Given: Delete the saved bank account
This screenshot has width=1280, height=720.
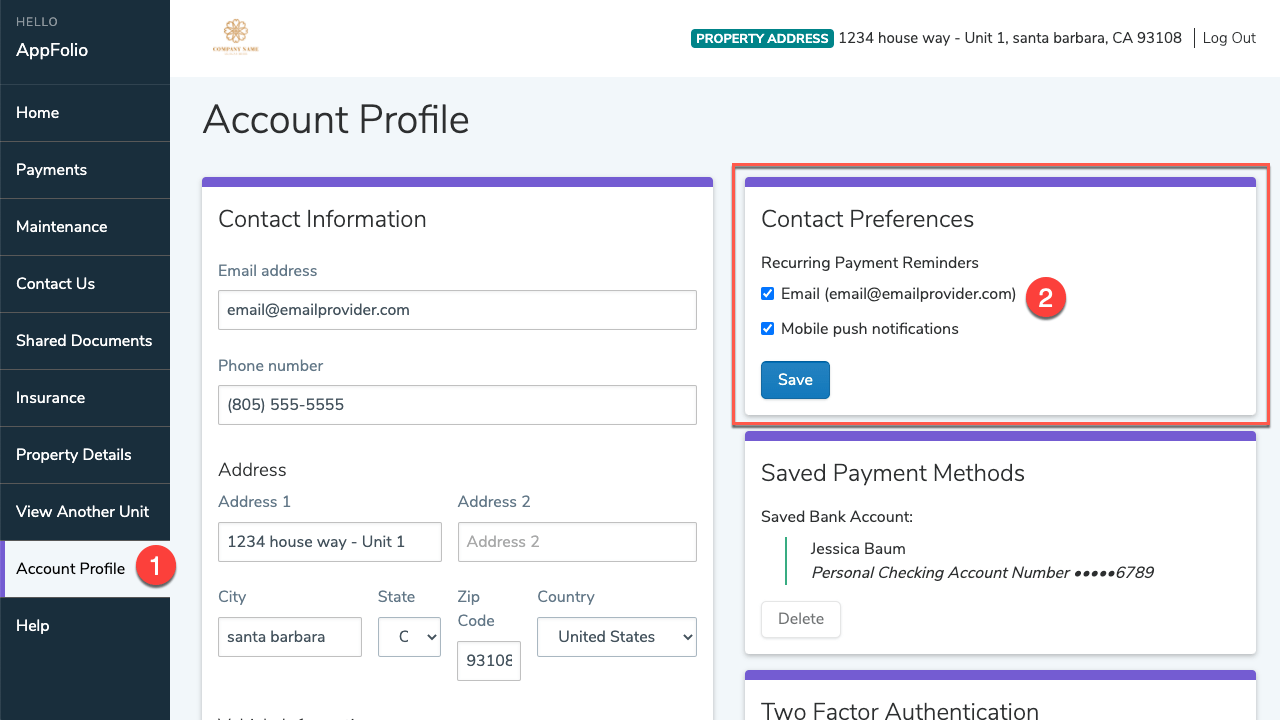Looking at the screenshot, I should tap(800, 619).
